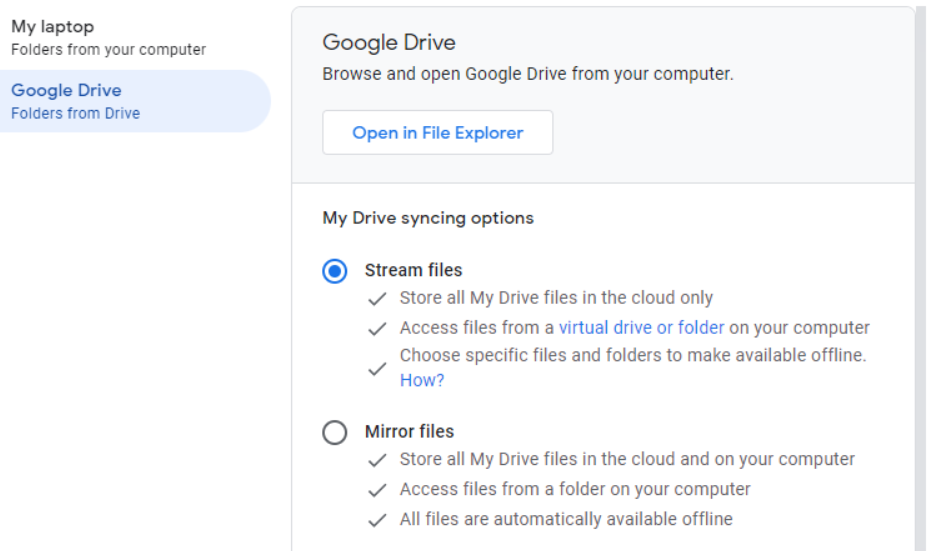This screenshot has height=551, width=938.
Task: Select the Stream files radio button
Action: (x=334, y=271)
